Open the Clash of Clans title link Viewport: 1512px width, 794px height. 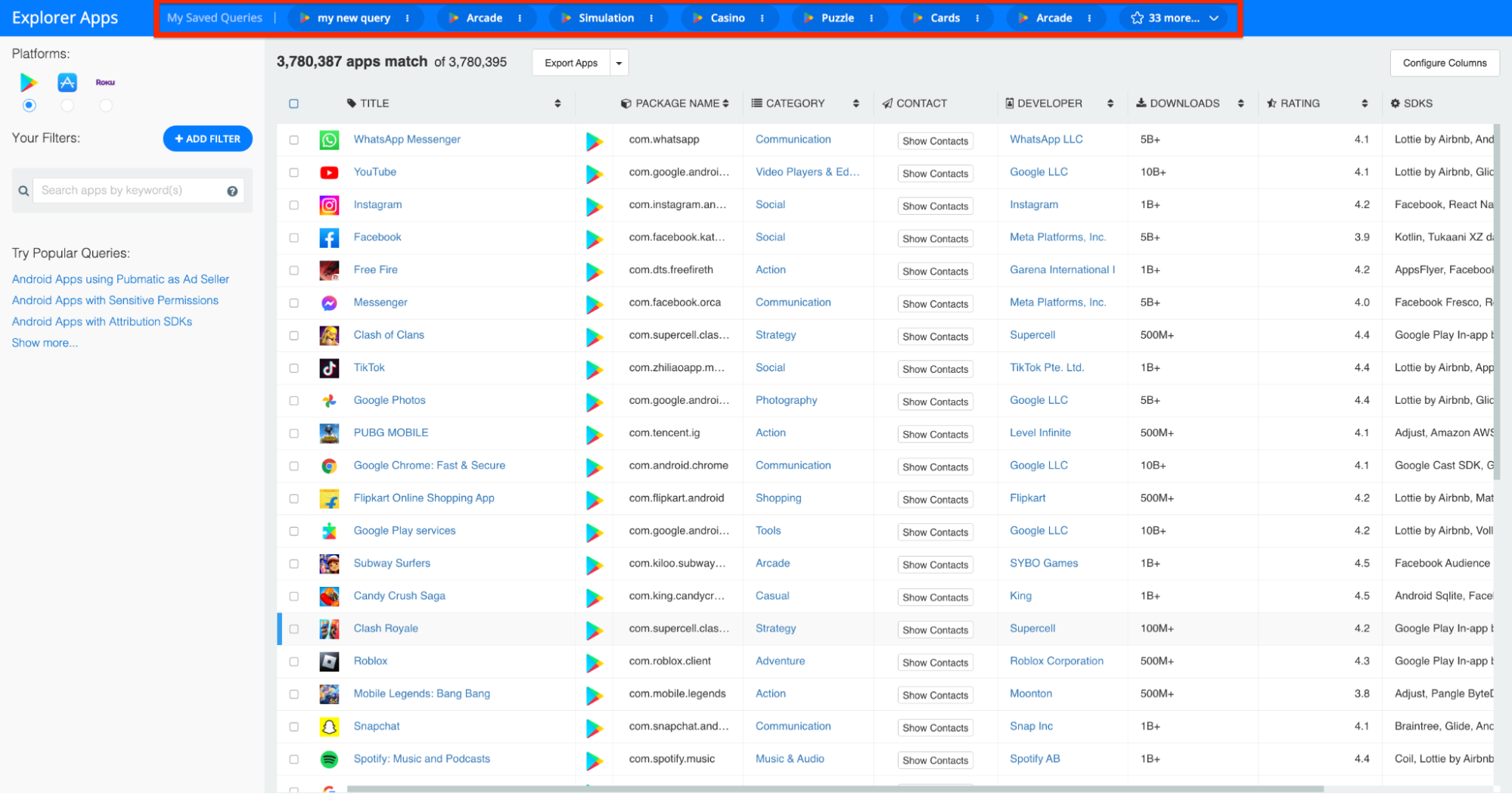pos(389,335)
